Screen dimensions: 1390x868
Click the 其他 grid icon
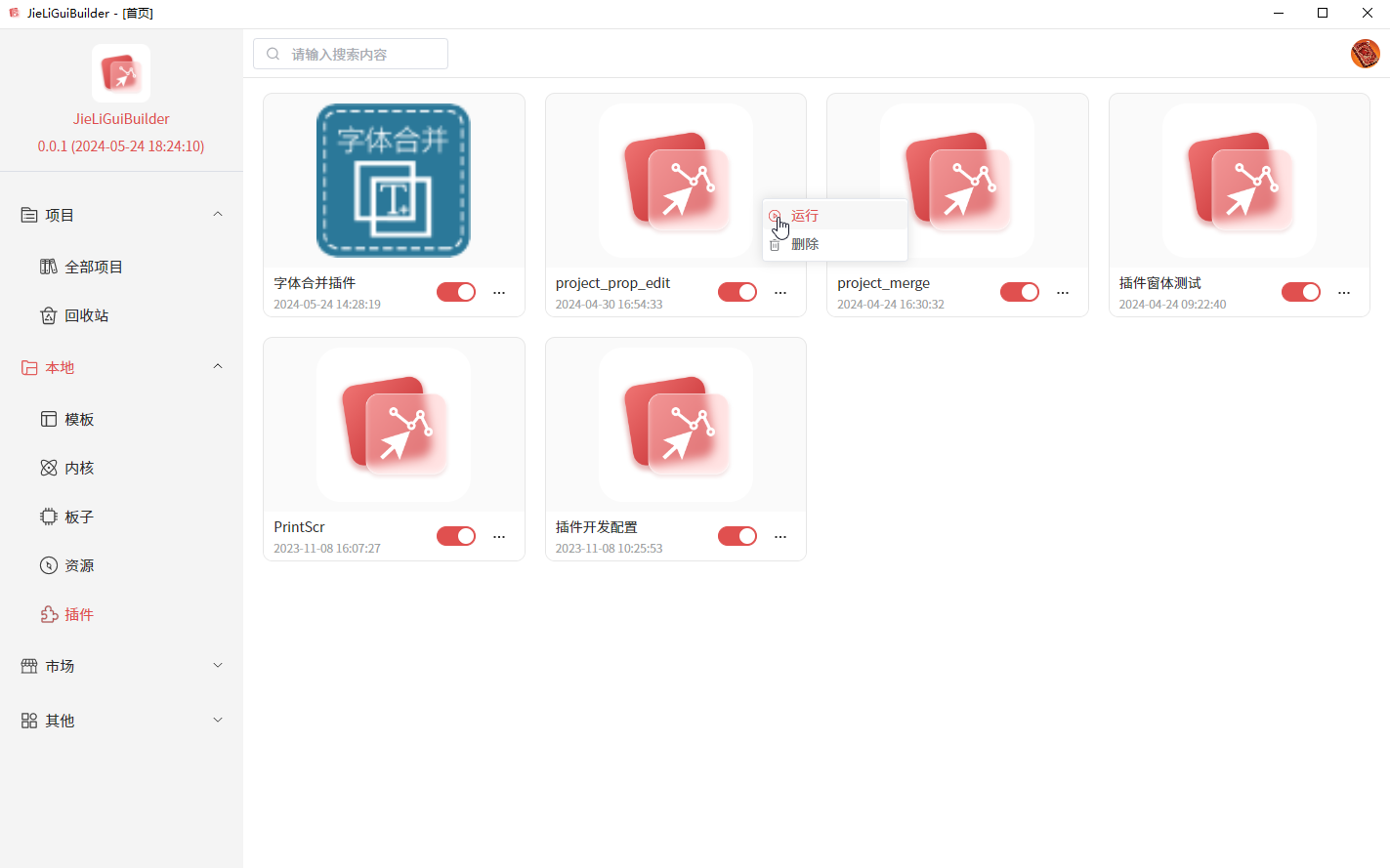click(x=29, y=721)
